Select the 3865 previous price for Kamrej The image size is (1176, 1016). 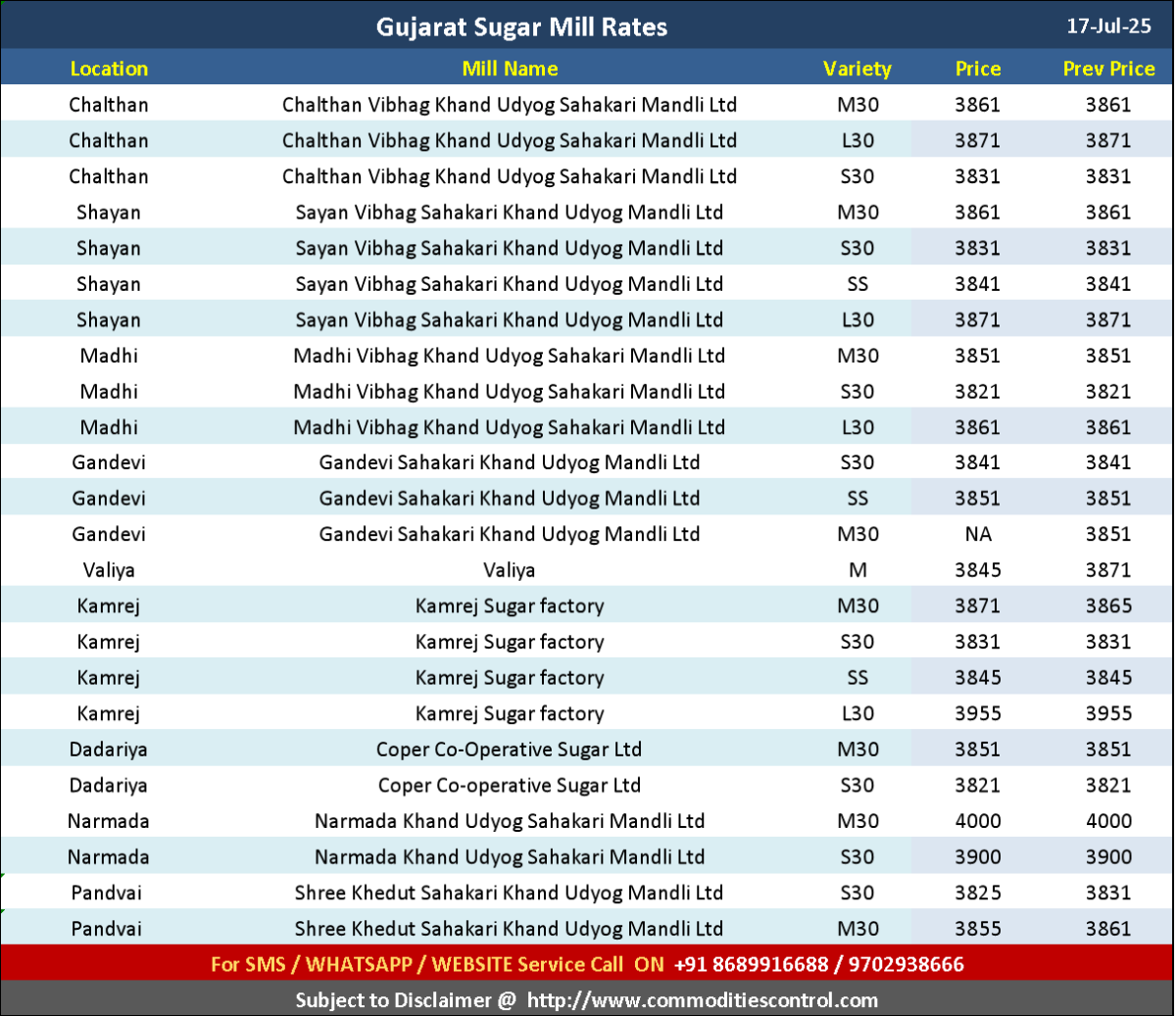tap(1108, 605)
